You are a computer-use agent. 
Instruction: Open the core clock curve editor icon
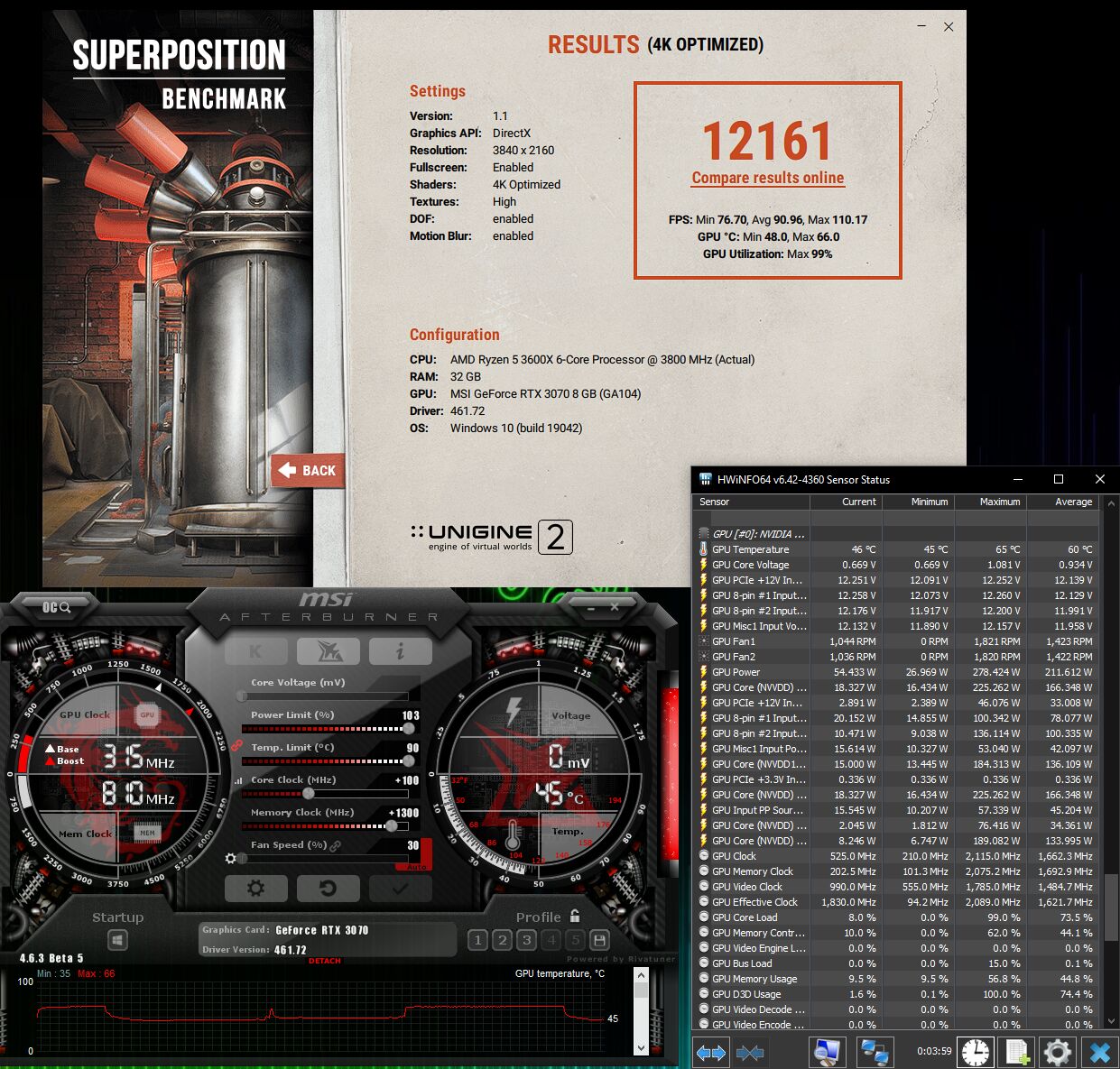click(238, 781)
